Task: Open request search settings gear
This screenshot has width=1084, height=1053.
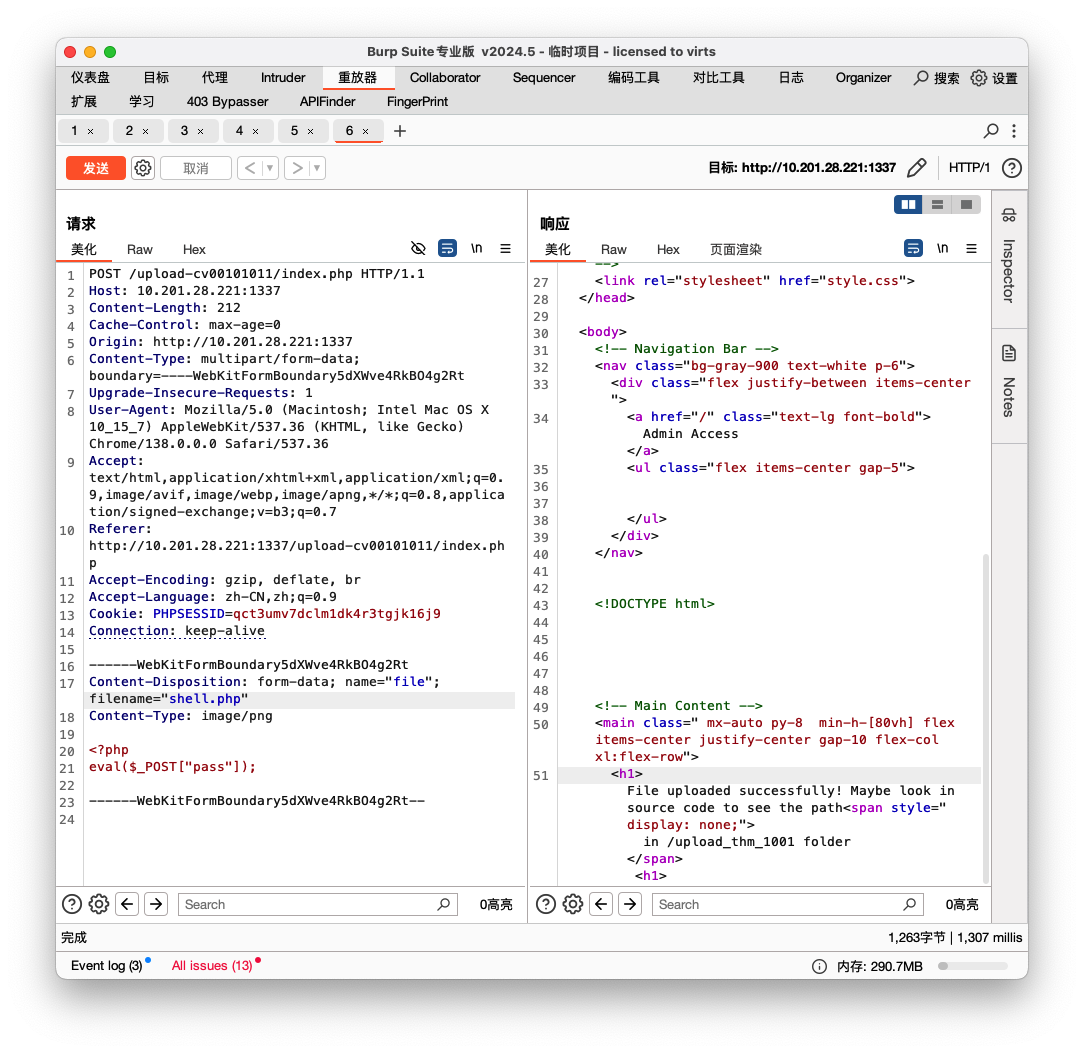Action: coord(99,904)
